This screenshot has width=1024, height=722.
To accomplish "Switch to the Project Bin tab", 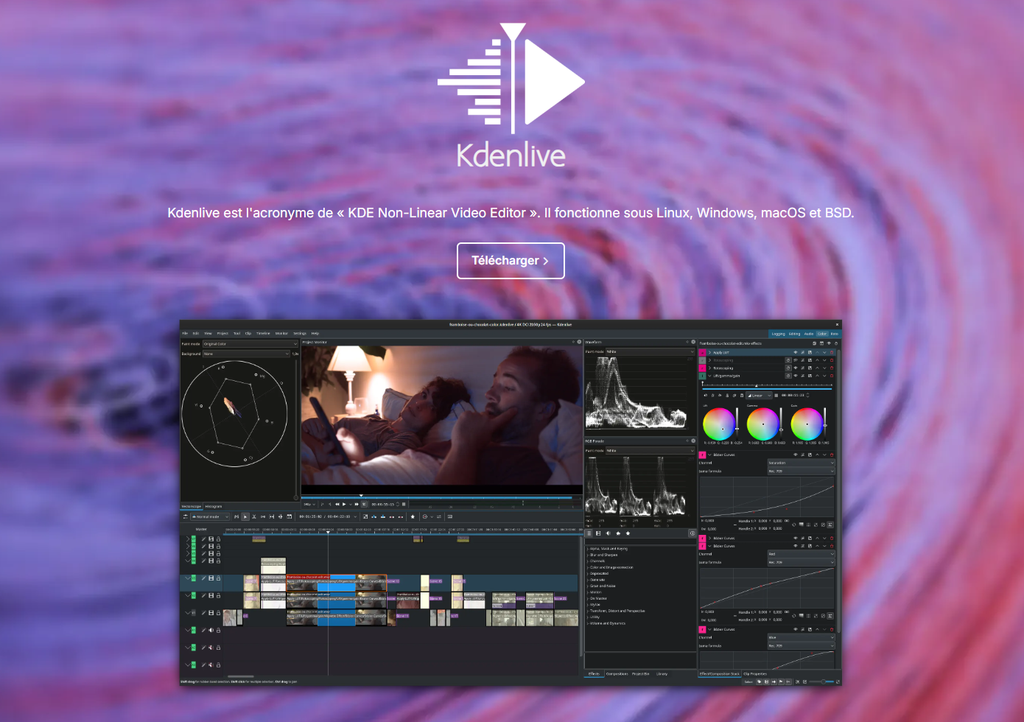I will (641, 674).
